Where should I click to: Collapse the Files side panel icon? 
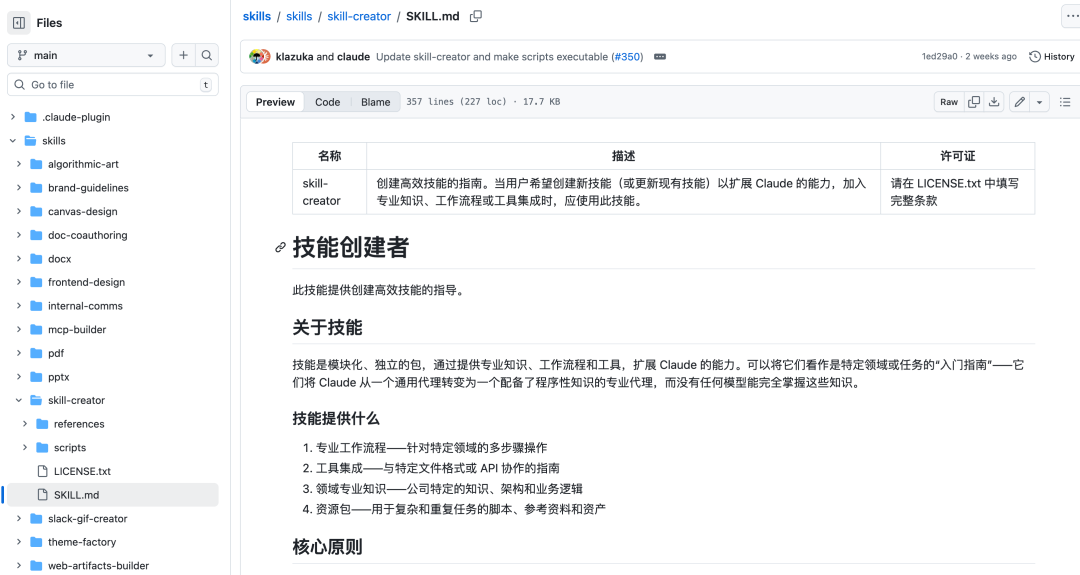click(19, 23)
